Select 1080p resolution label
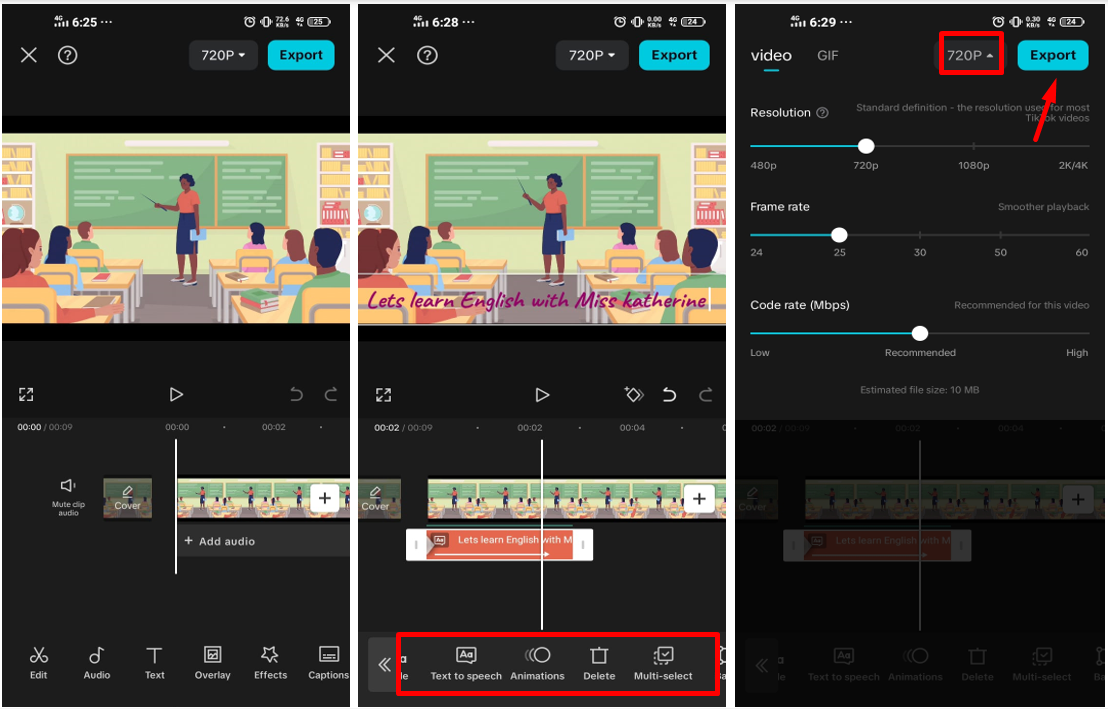This screenshot has width=1108, height=709. click(974, 165)
